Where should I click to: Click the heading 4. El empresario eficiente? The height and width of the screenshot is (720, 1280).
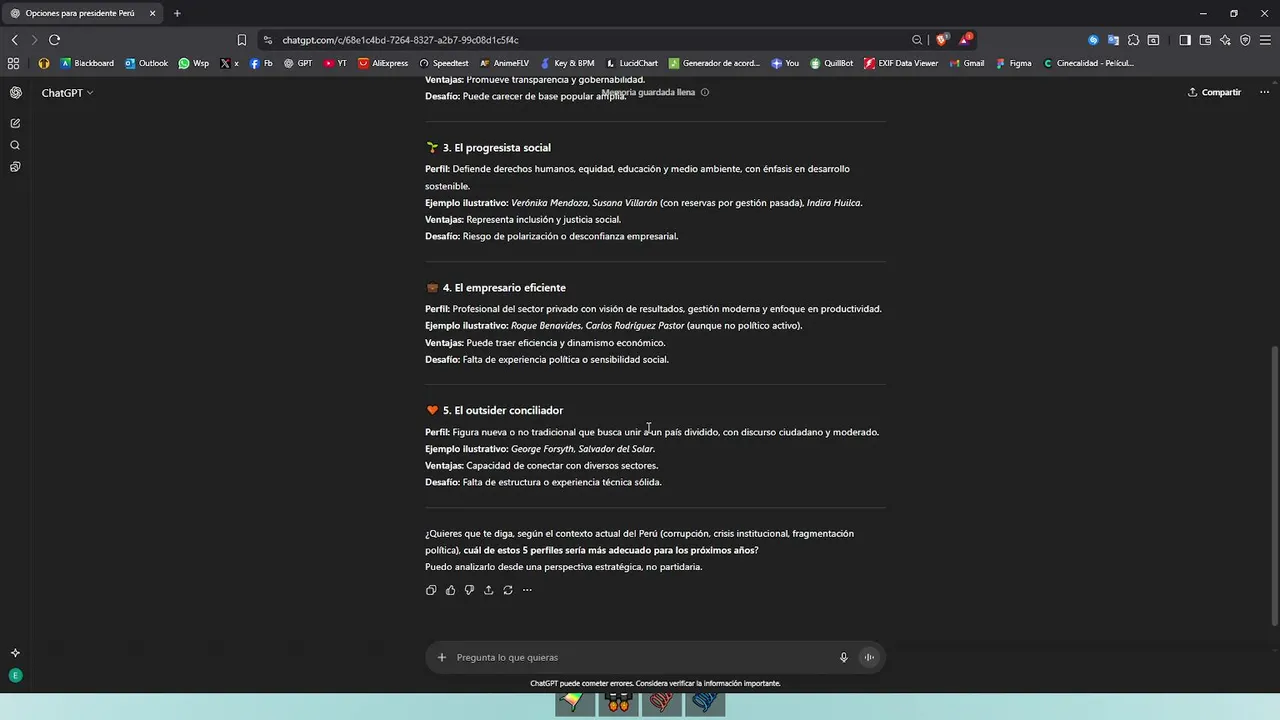click(504, 288)
